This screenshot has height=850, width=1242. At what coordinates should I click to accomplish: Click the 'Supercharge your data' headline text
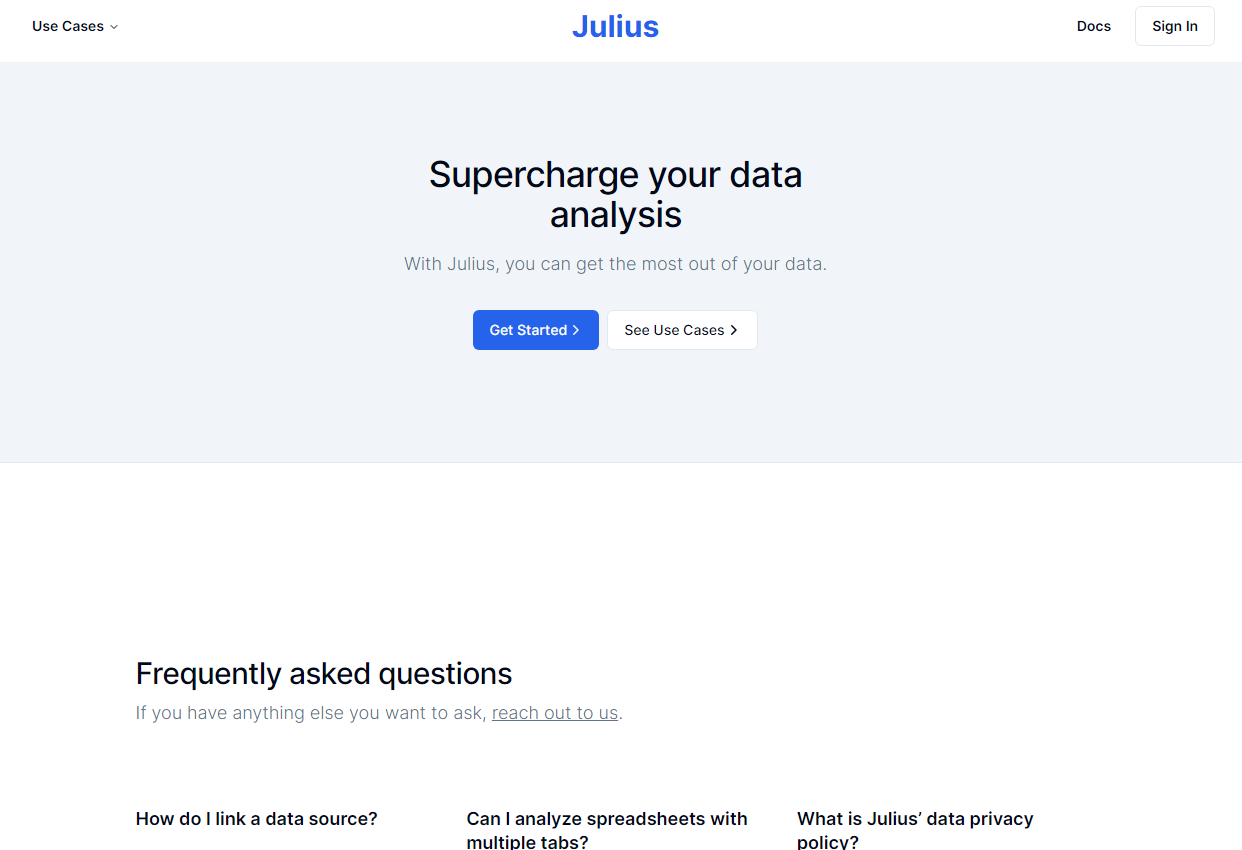[615, 175]
